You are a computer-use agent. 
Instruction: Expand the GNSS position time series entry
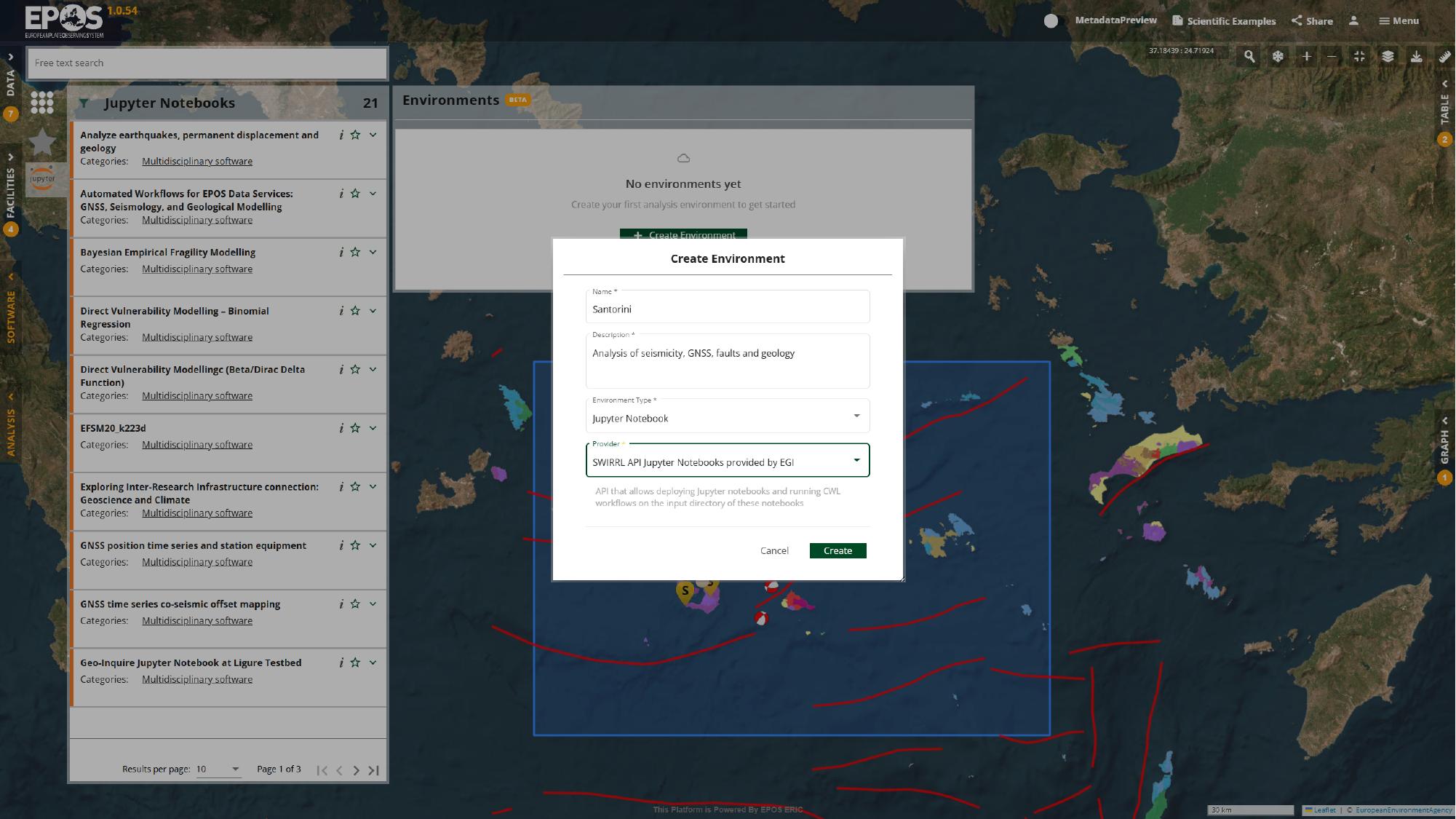point(373,545)
